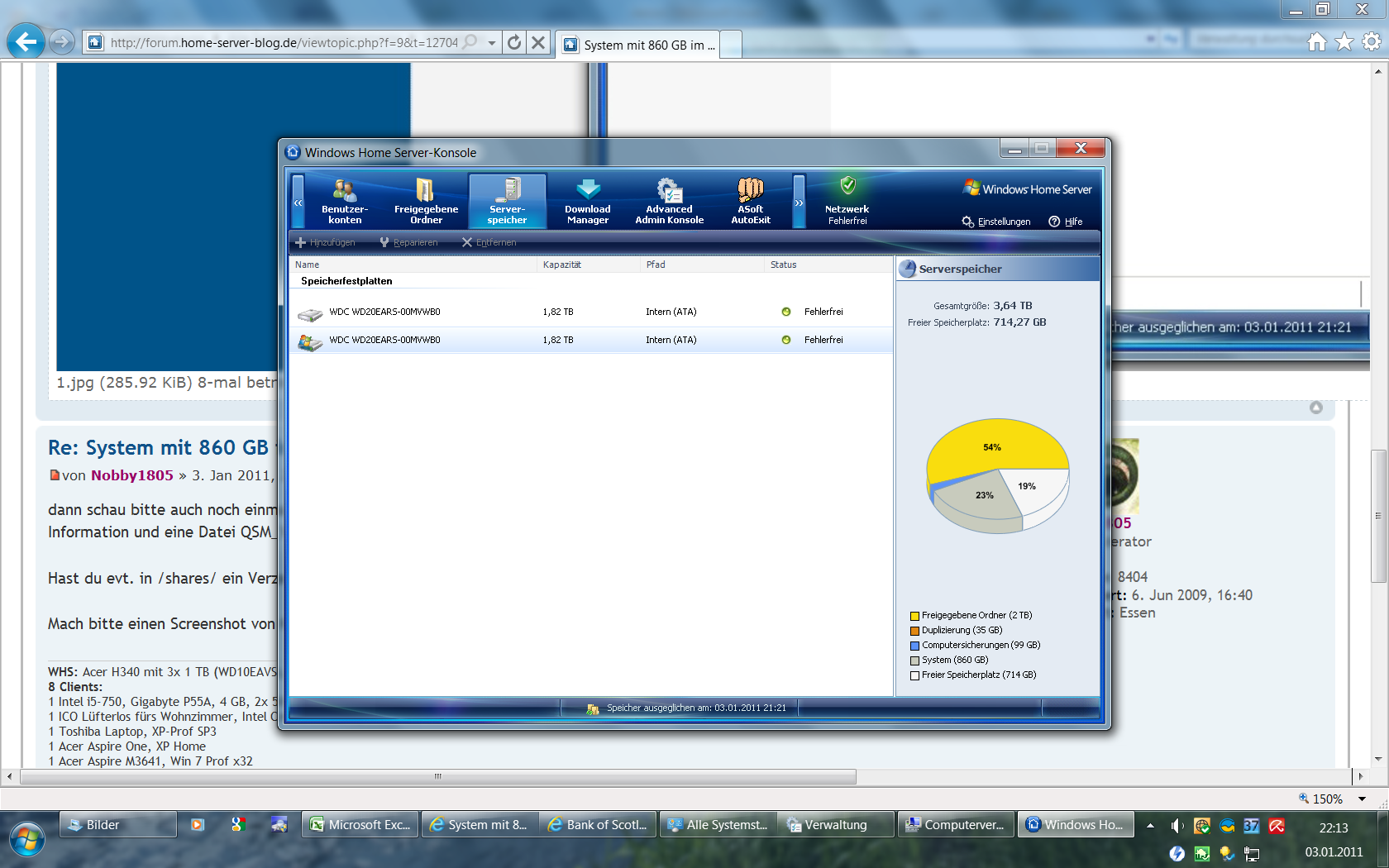Open the Freigegebene Ordner tab
The height and width of the screenshot is (868, 1389).
tap(426, 201)
